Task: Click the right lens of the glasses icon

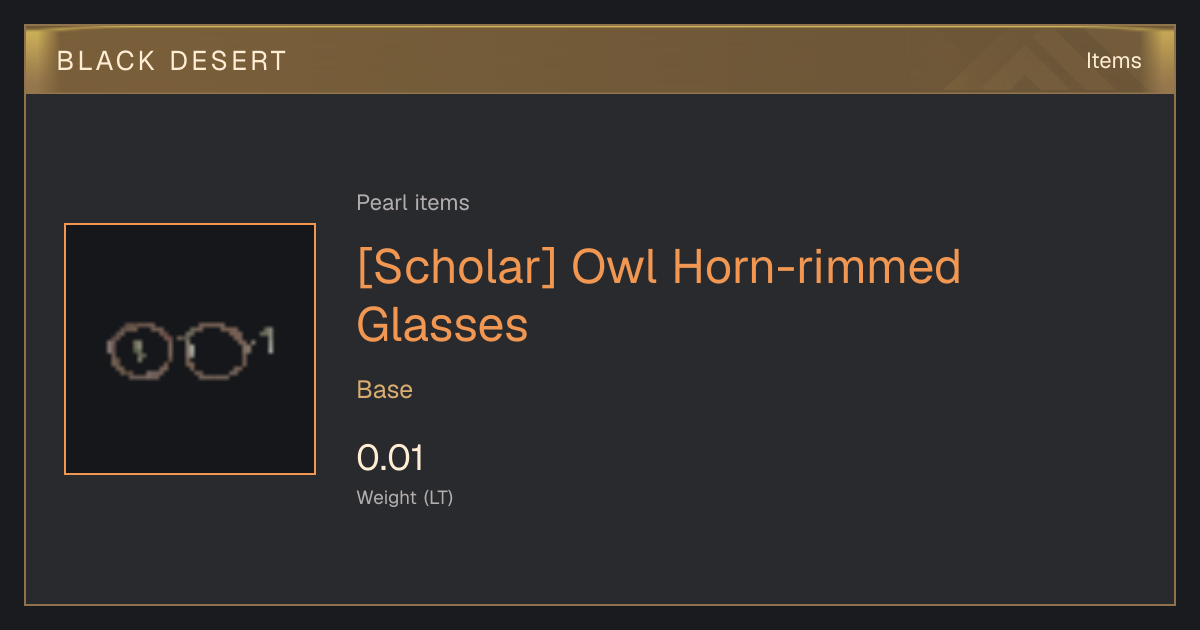Action: coord(215,350)
